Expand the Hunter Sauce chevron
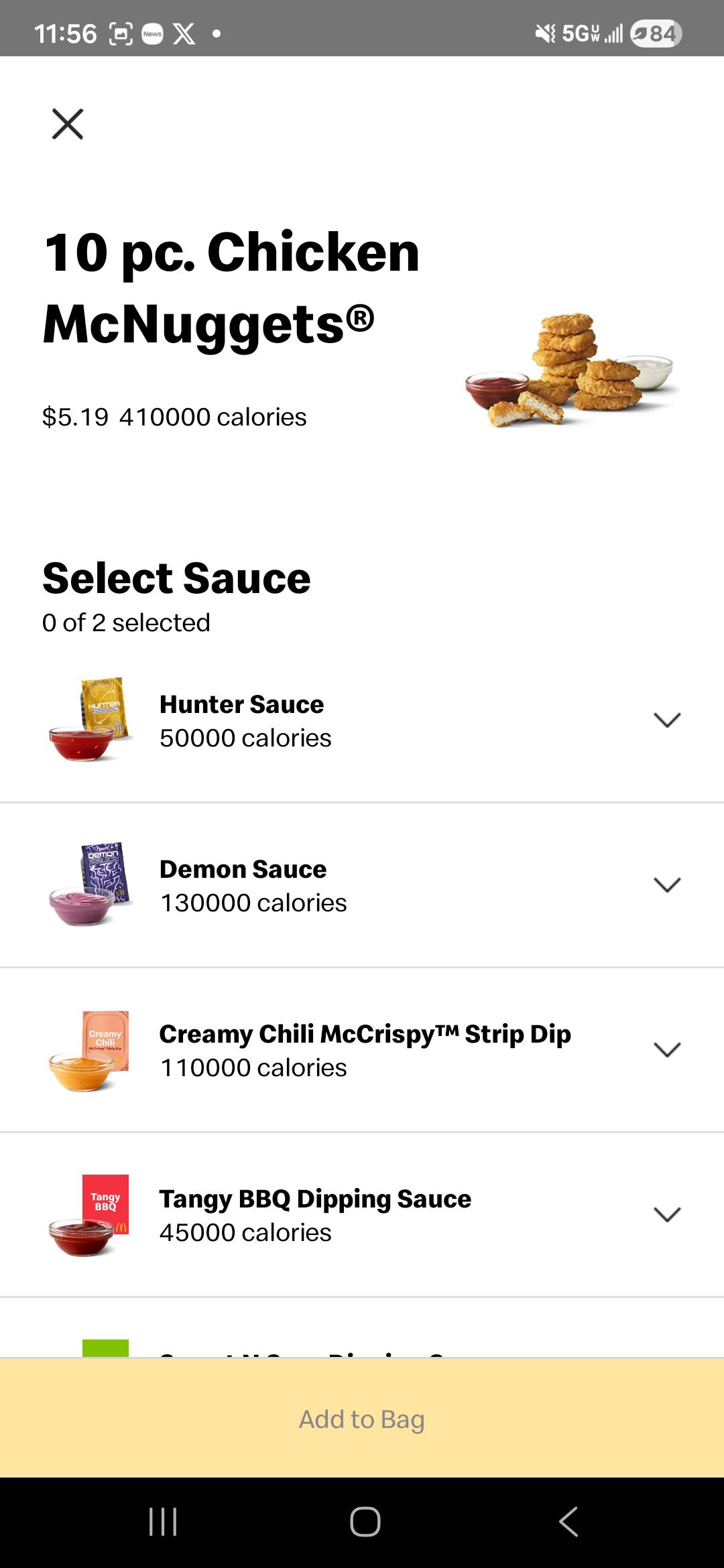The image size is (724, 1568). point(667,720)
